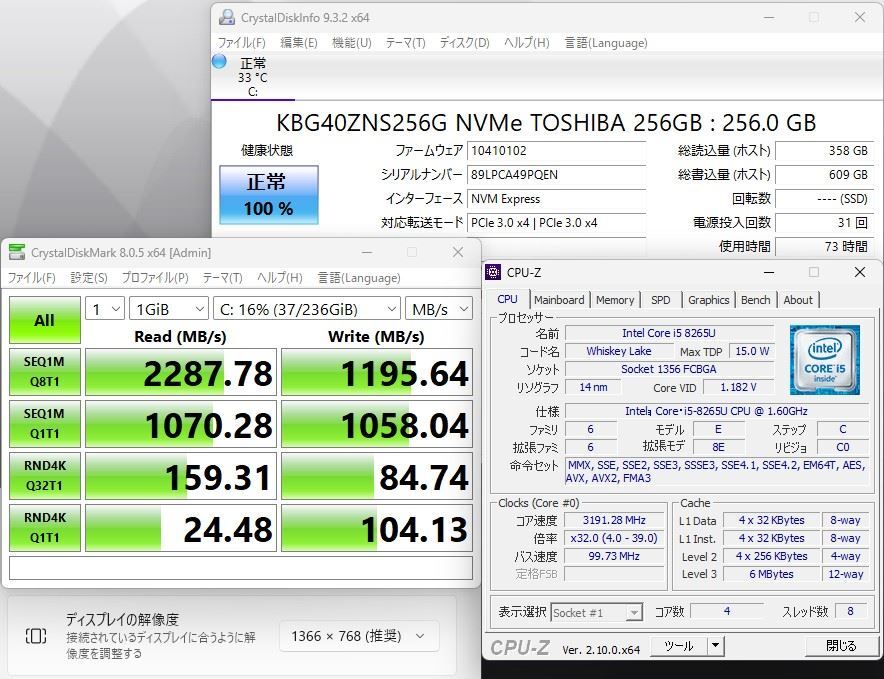This screenshot has height=679, width=884.
Task: Click the CrystalDiskMark title bar app icon
Action: [17, 252]
